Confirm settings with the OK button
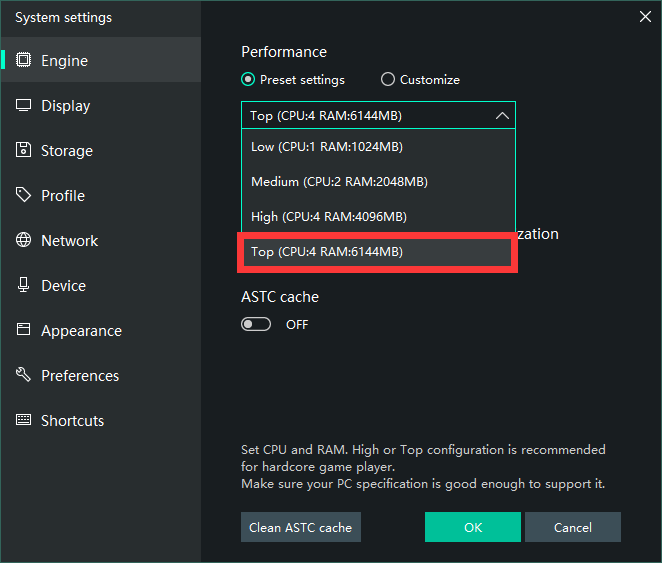 click(x=472, y=527)
